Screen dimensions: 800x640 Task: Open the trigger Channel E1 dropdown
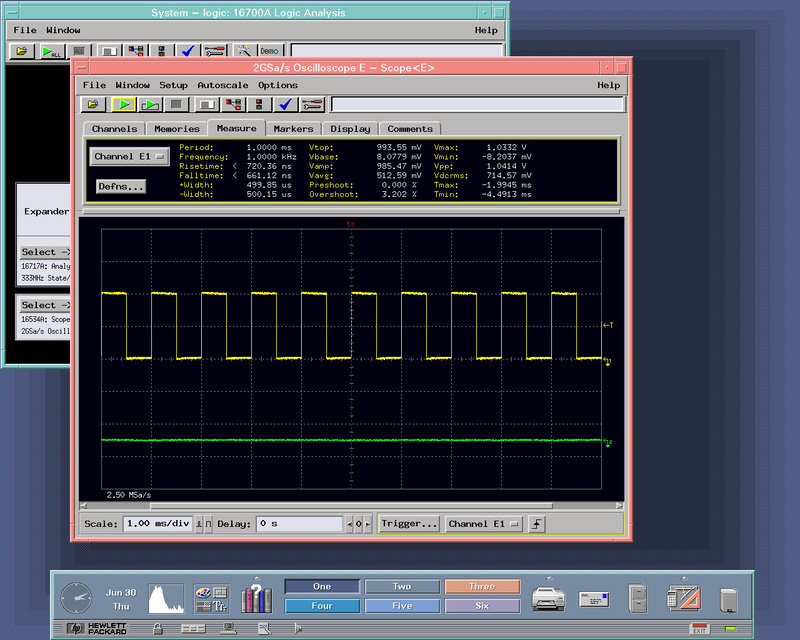pos(483,524)
